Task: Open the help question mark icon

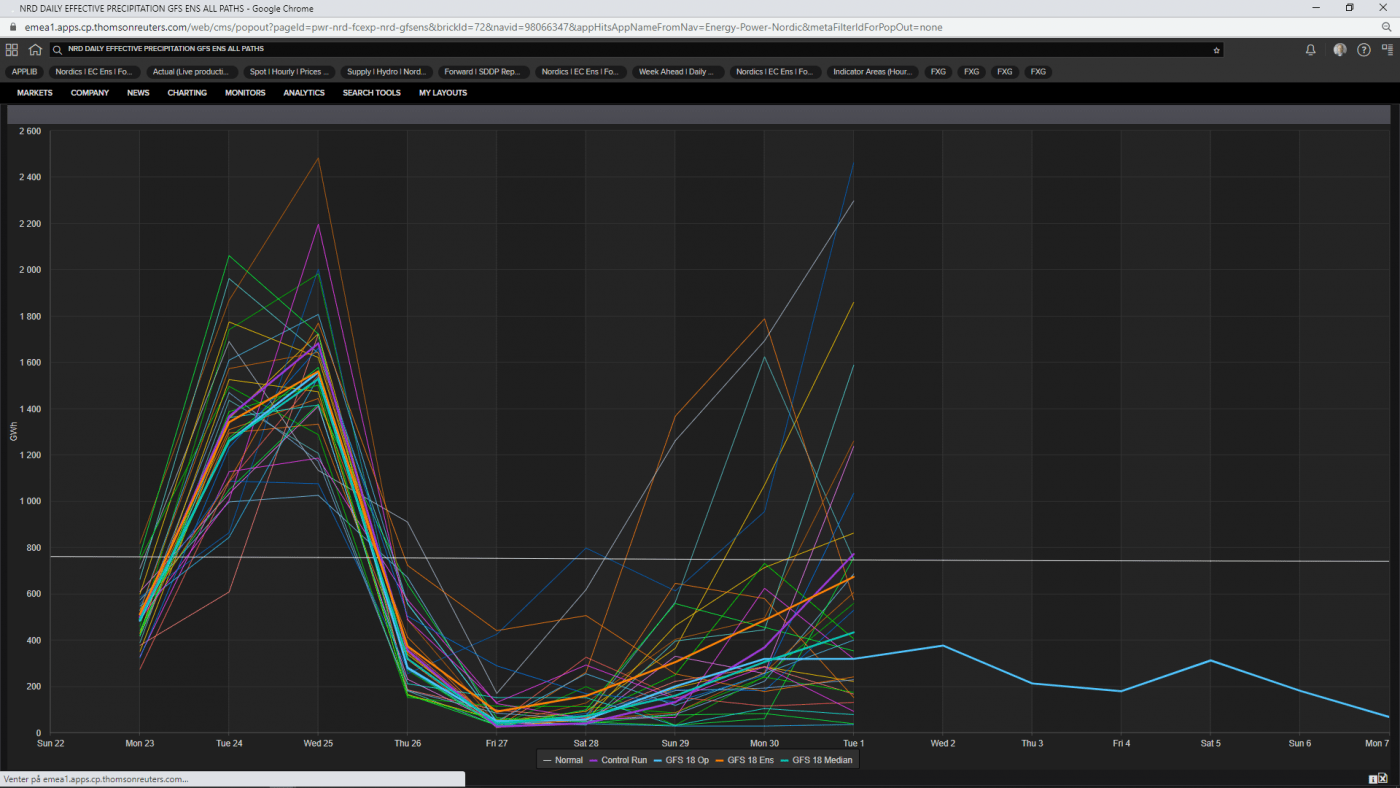Action: pos(1364,49)
